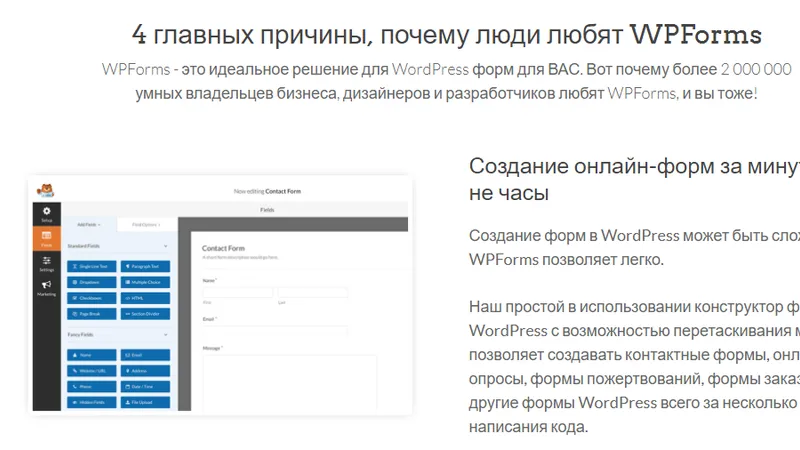Viewport: 800px width, 450px height.
Task: Collapse the Fancy Fields section chevron
Action: coord(165,335)
